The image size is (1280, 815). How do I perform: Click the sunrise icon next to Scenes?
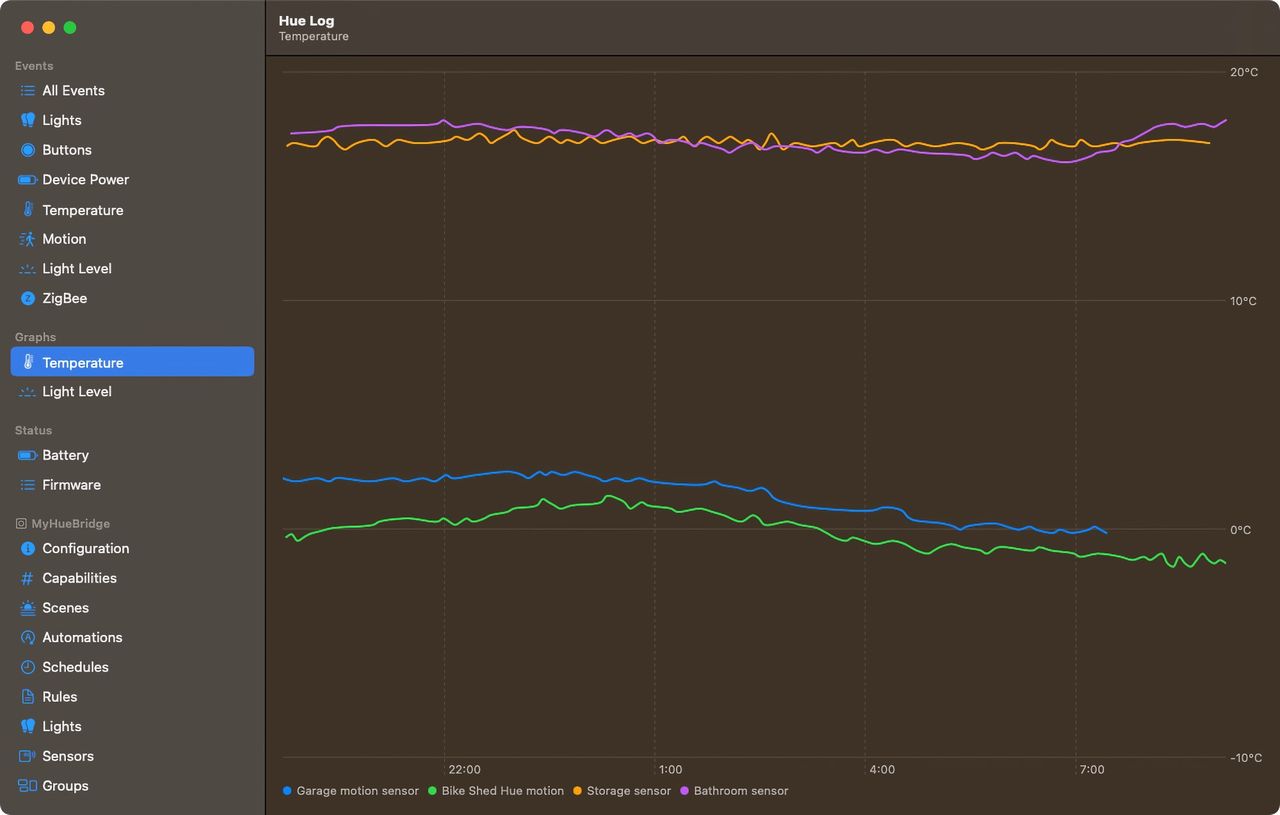28,608
